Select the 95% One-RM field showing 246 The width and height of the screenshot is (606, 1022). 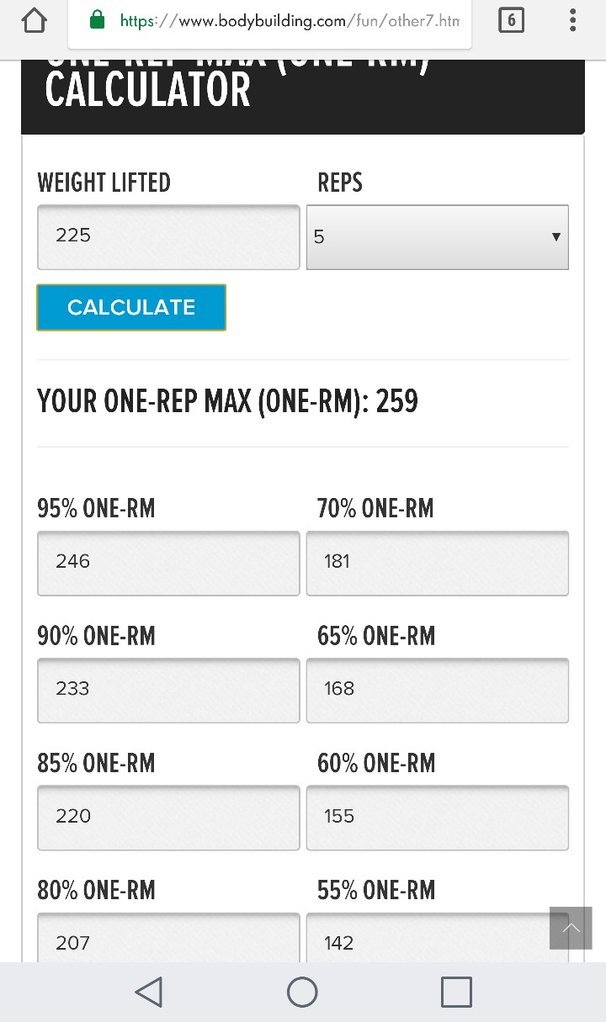(x=168, y=563)
